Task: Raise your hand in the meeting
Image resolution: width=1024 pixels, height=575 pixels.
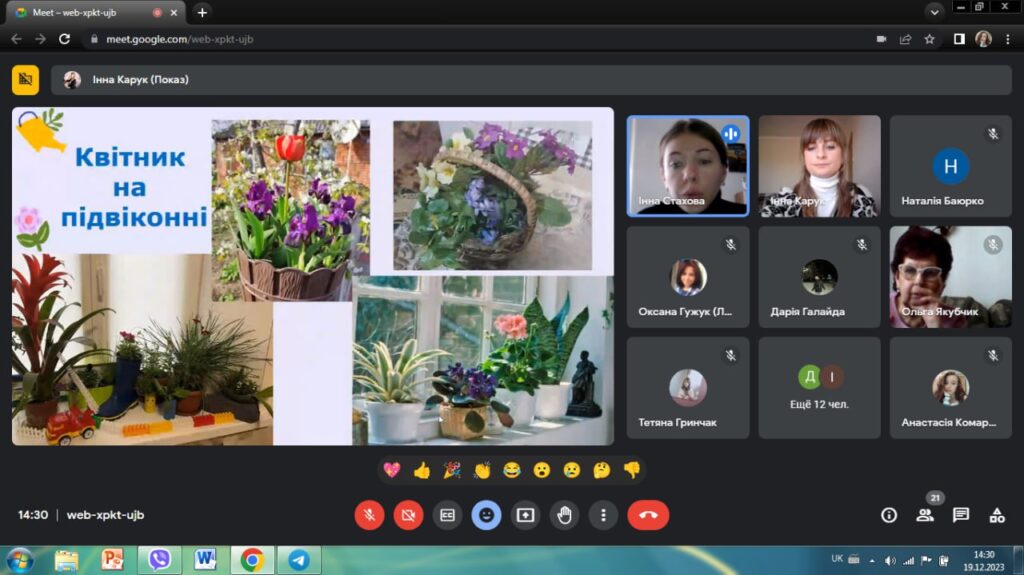Action: [x=564, y=515]
